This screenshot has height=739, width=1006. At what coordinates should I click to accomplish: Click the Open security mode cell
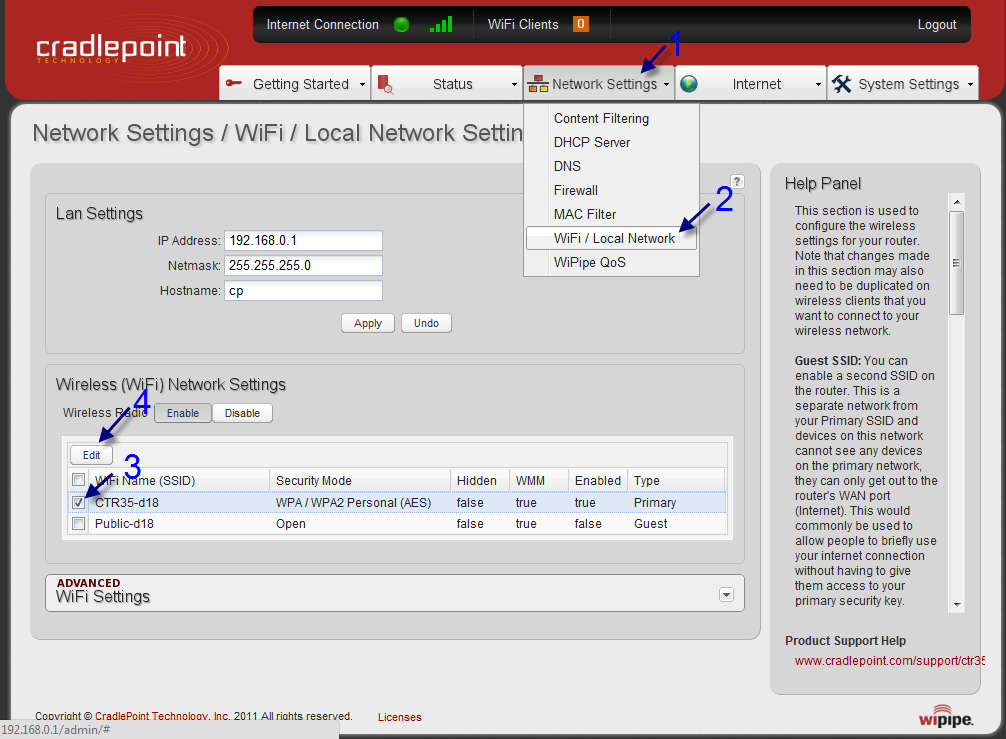click(291, 524)
